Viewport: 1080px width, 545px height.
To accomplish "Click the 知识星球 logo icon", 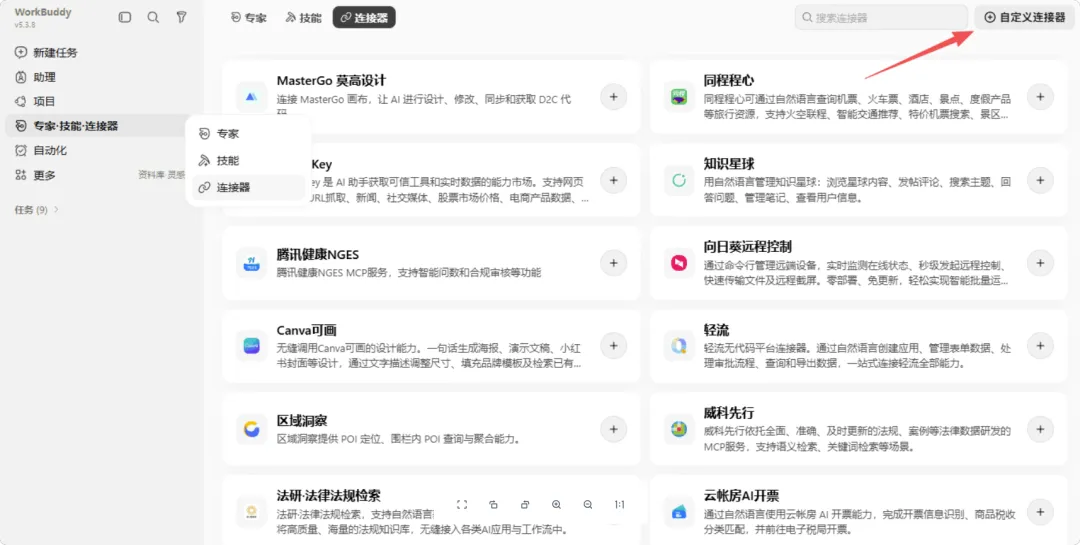I will click(679, 180).
